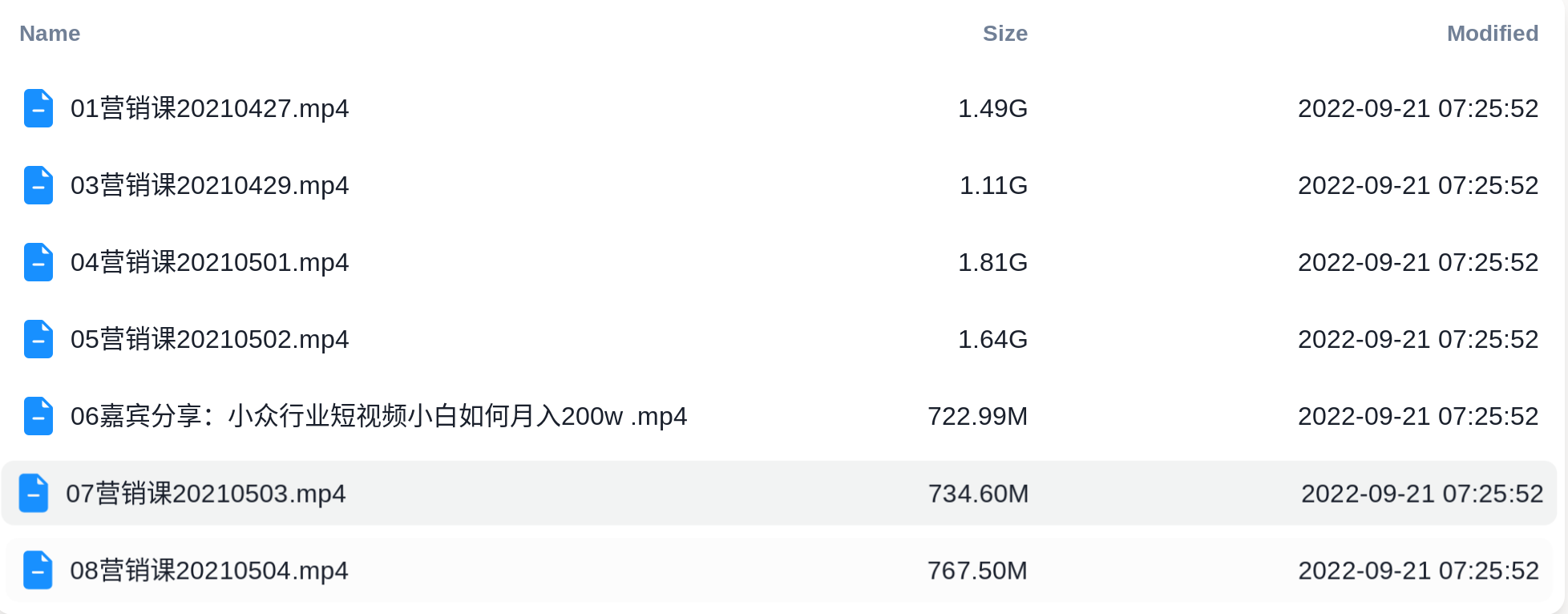Open 05营销课20210502.mp4 file name
Viewport: 1568px width, 614px height.
click(x=210, y=339)
